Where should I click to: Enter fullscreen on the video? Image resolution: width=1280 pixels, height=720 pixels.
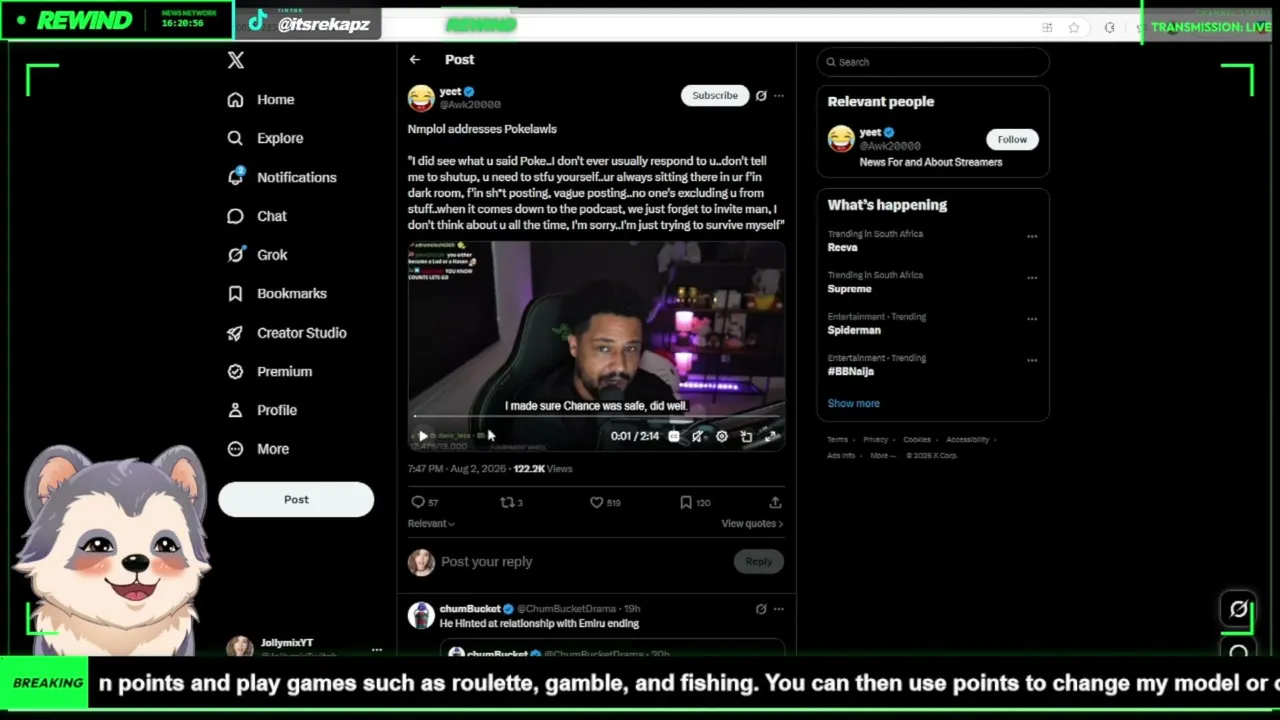(x=771, y=436)
